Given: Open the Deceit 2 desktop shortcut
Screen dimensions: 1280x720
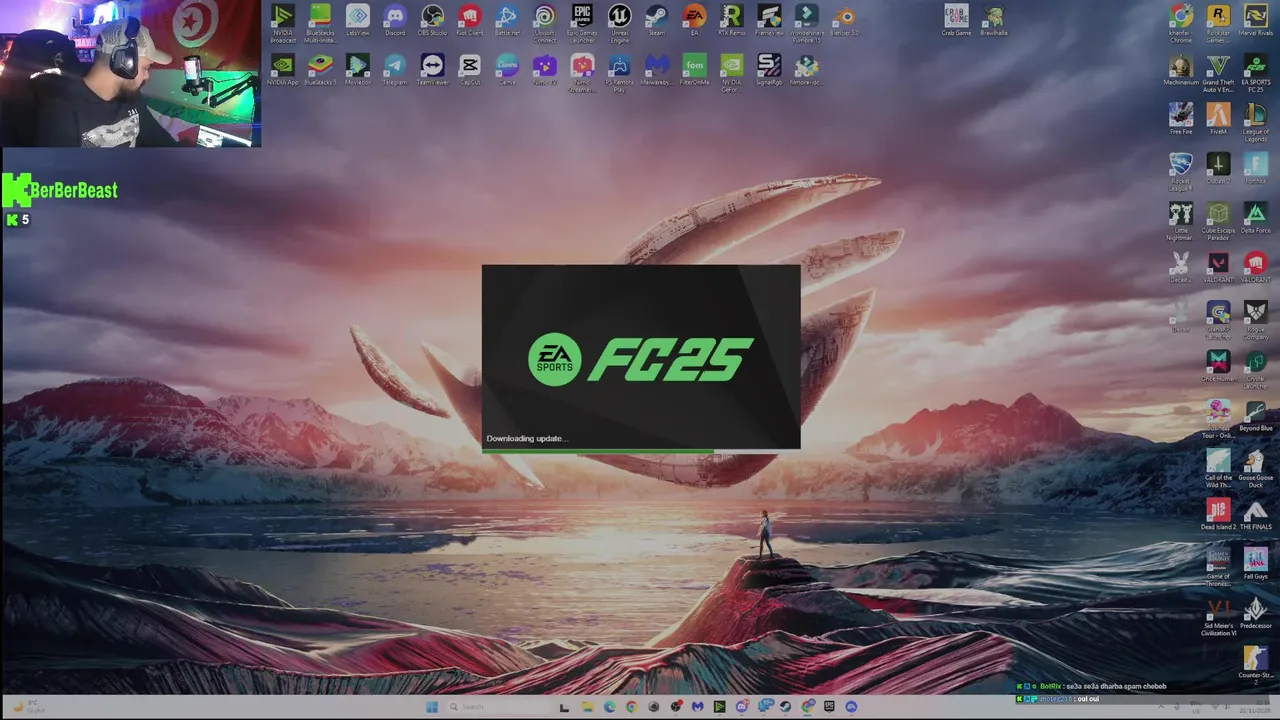Looking at the screenshot, I should point(1181,267).
